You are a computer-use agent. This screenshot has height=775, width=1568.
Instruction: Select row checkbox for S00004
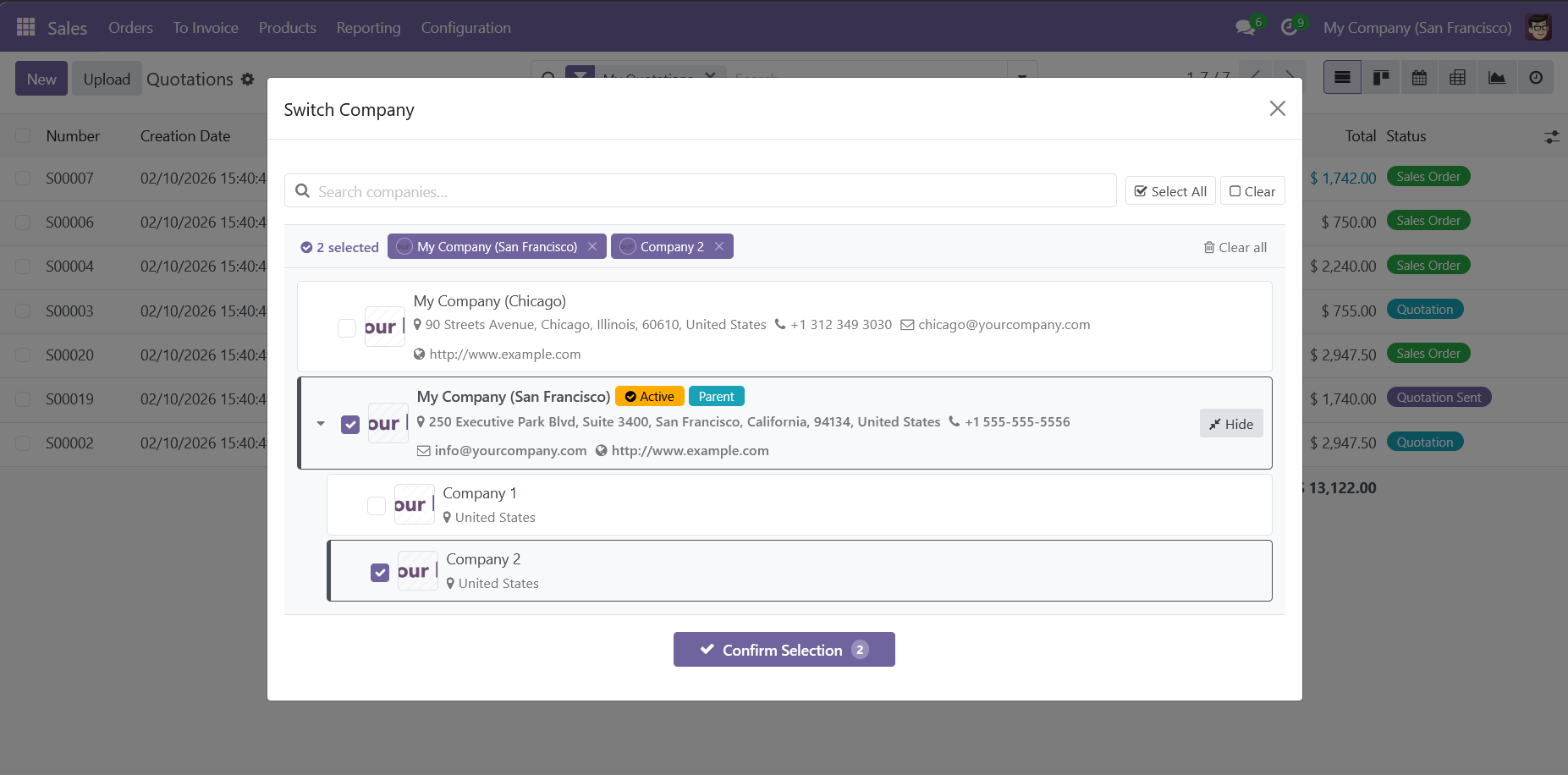click(x=23, y=266)
